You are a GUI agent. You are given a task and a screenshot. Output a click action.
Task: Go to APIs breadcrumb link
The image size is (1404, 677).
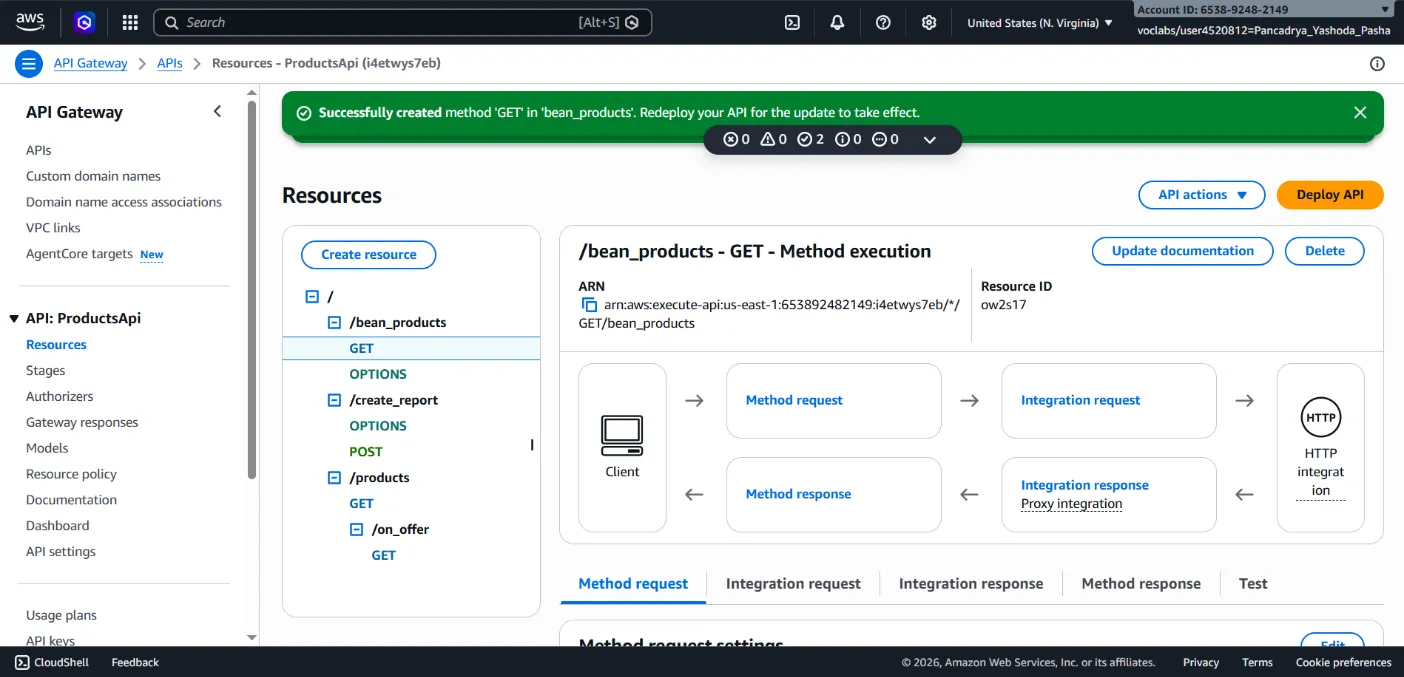click(x=170, y=63)
